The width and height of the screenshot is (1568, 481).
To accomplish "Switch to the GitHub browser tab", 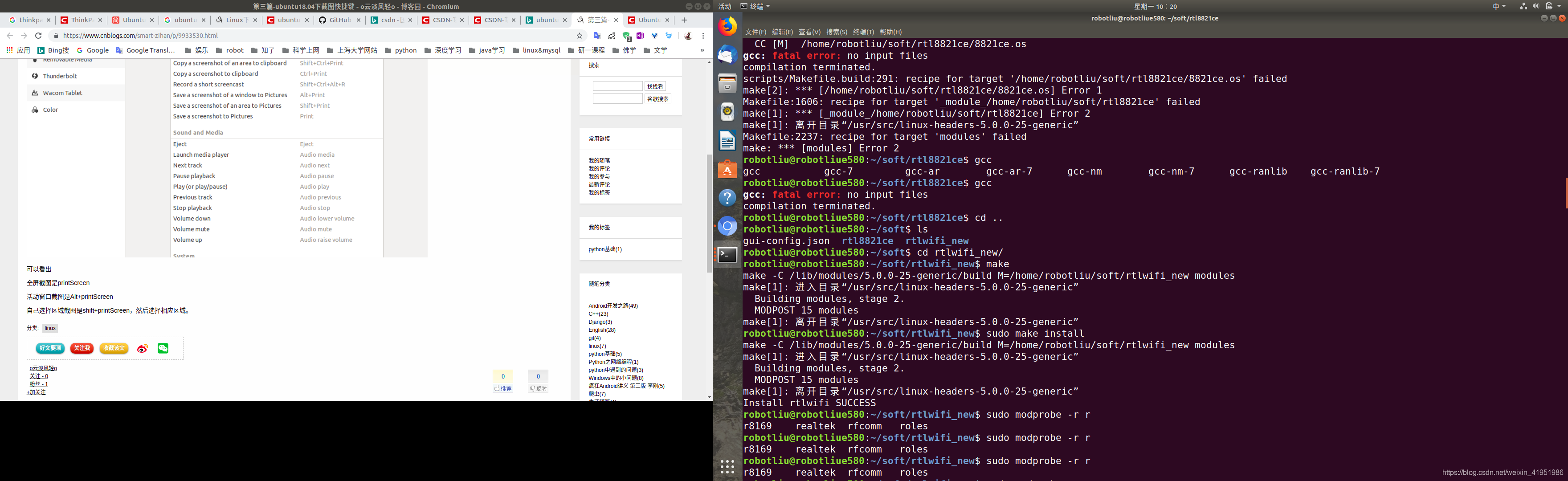I will click(339, 20).
